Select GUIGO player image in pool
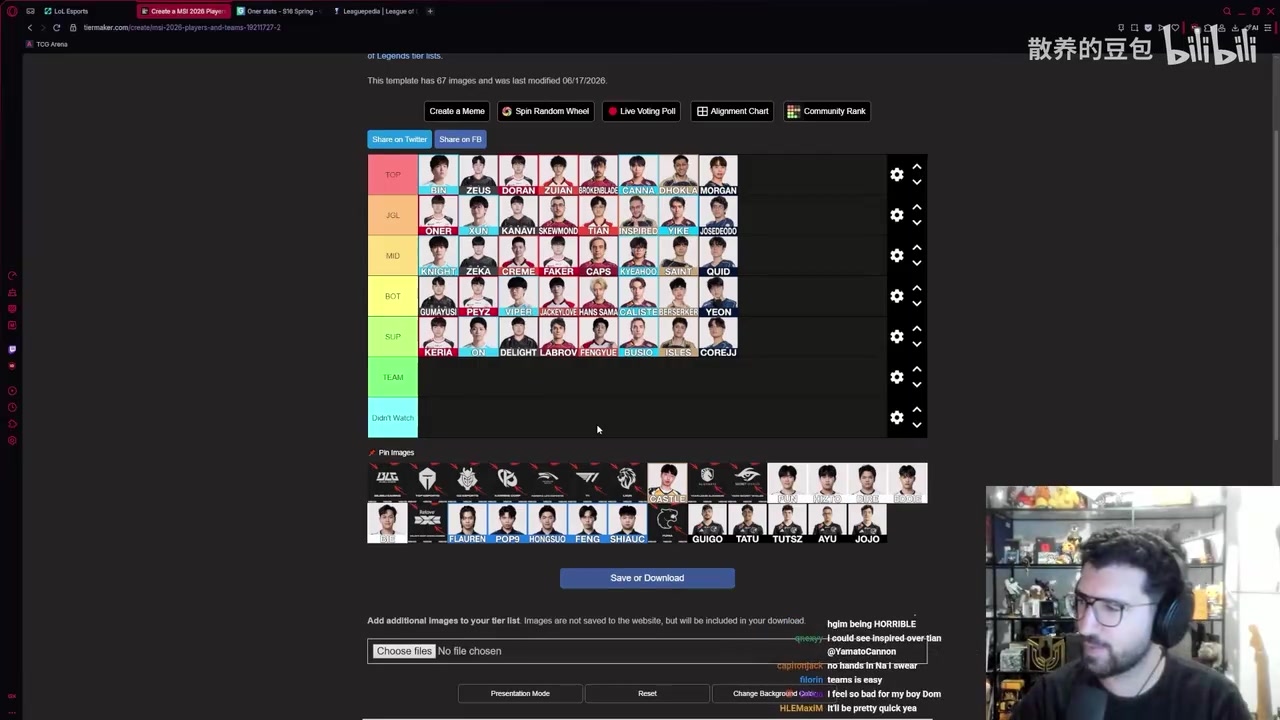The width and height of the screenshot is (1280, 720). click(x=707, y=523)
